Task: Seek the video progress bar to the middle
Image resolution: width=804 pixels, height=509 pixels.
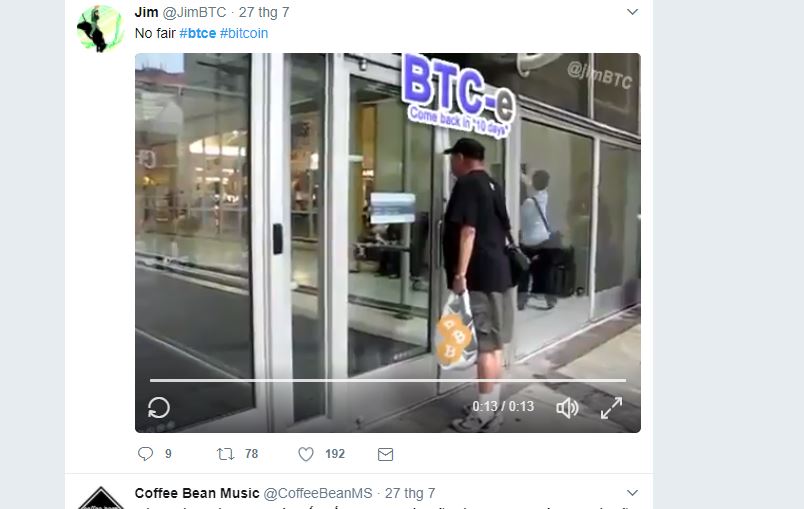Action: [x=388, y=380]
